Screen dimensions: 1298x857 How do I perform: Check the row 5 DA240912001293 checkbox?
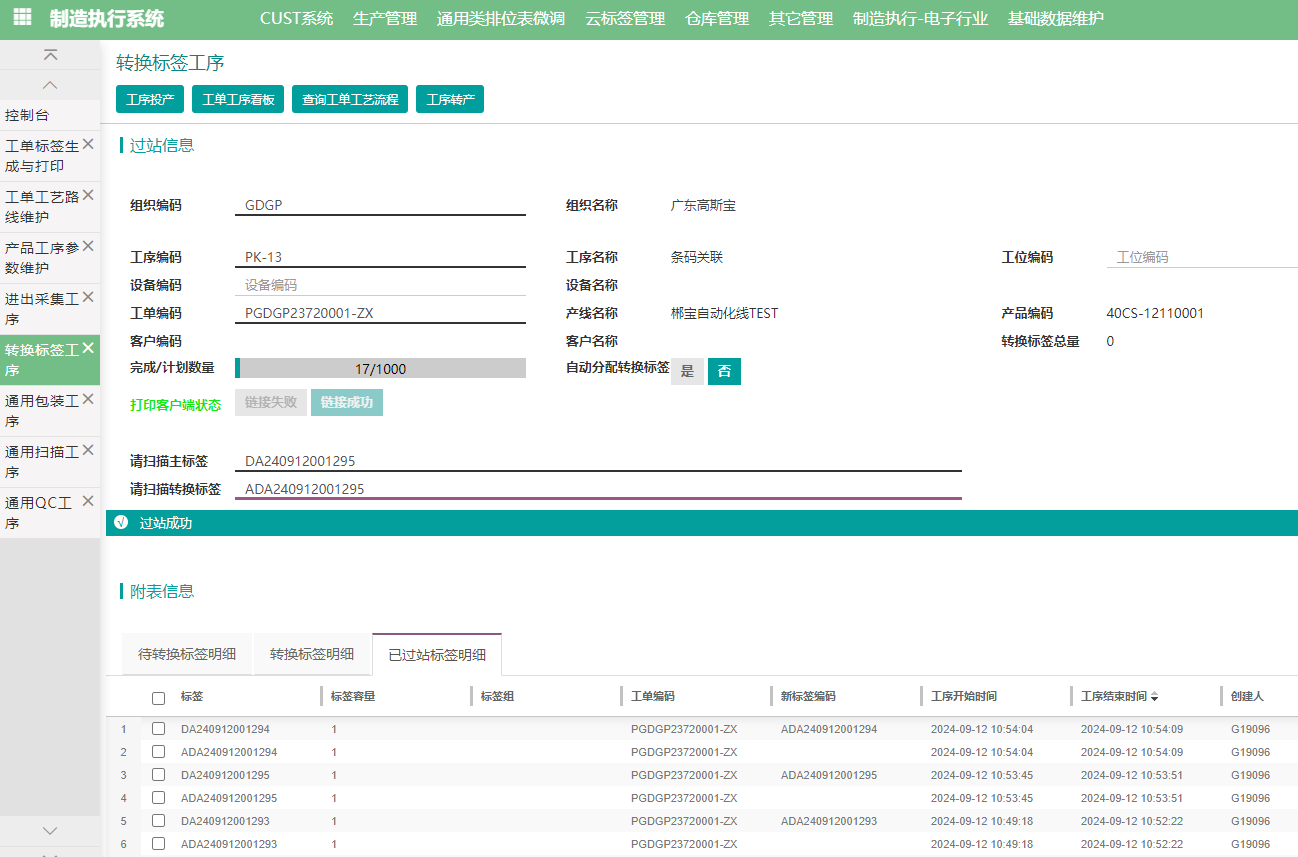pyautogui.click(x=158, y=821)
